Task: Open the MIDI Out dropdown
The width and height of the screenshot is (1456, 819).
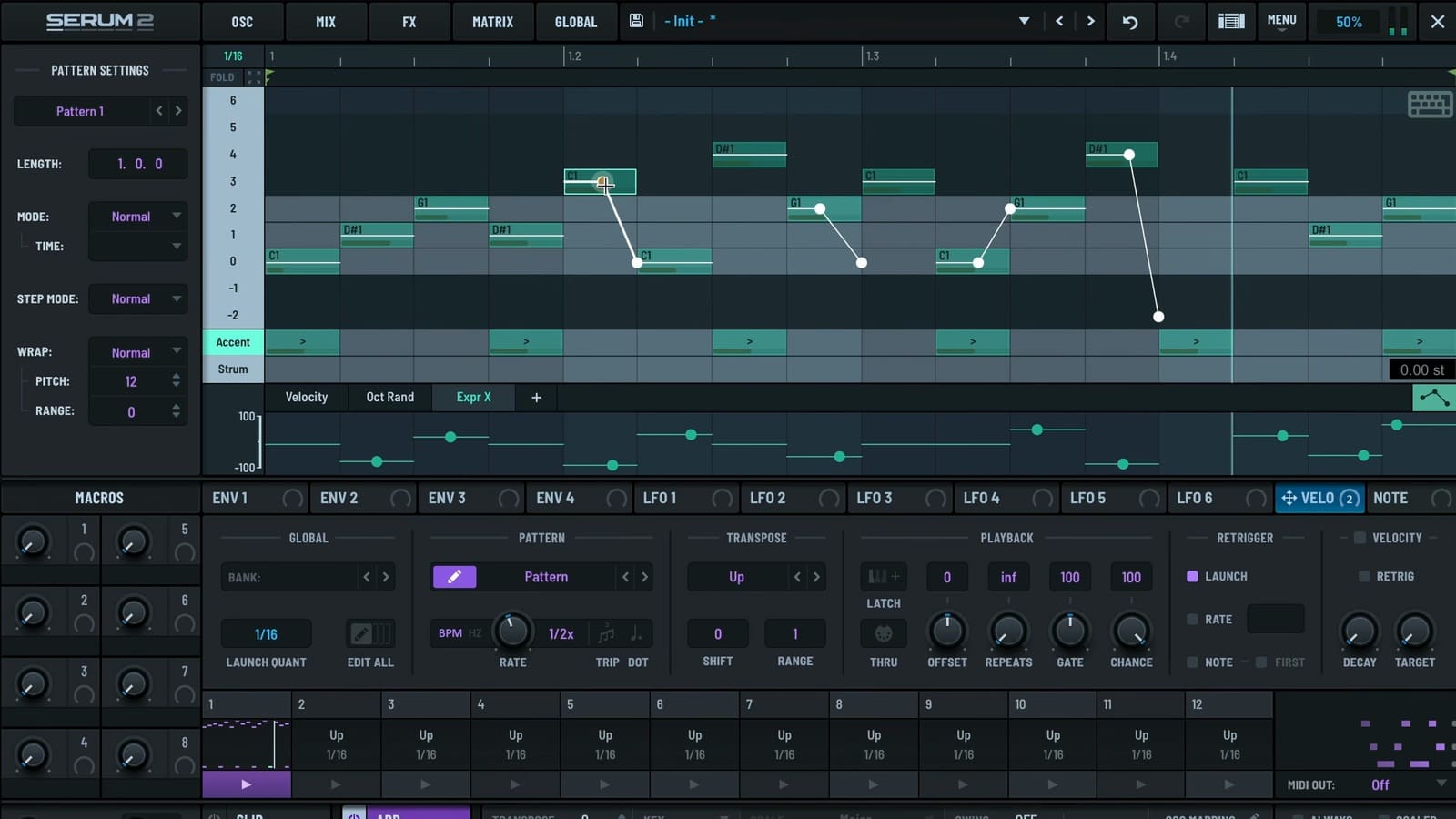Action: pos(1407,784)
